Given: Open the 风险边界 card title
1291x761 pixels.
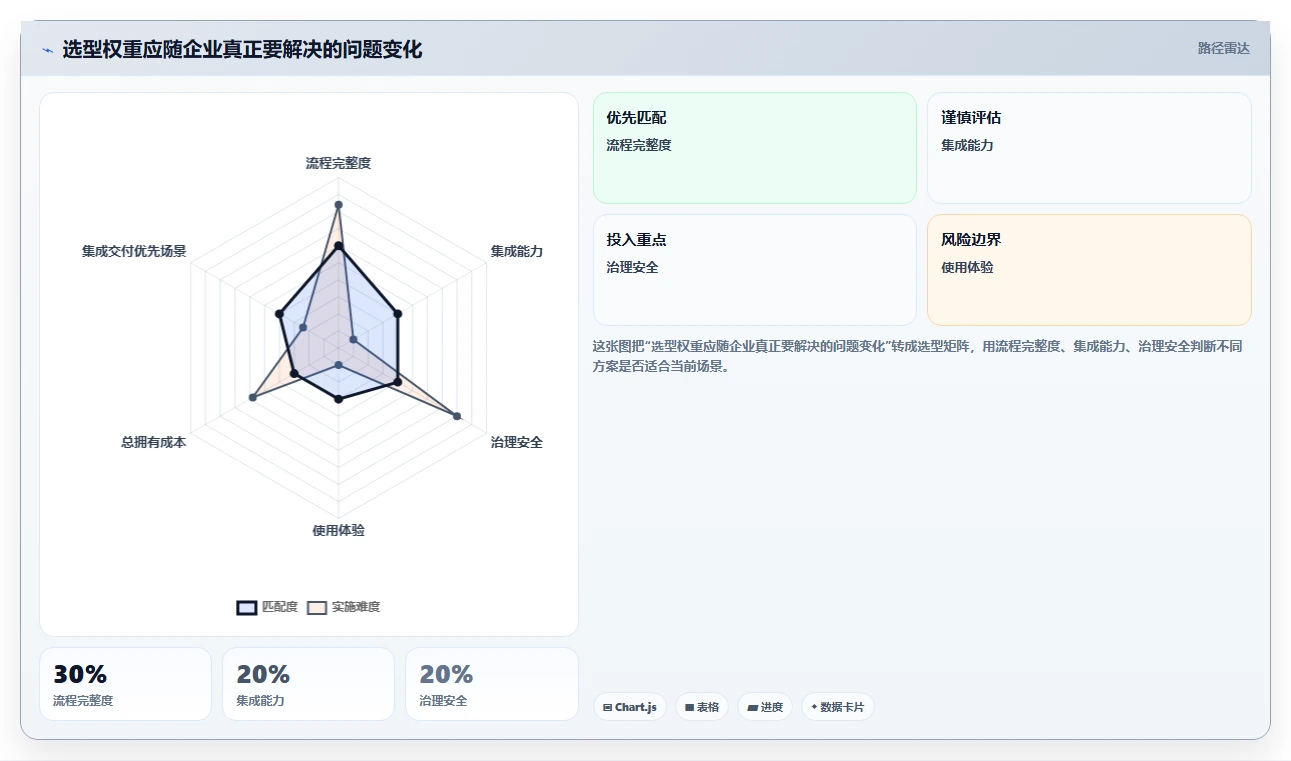Looking at the screenshot, I should 971,240.
